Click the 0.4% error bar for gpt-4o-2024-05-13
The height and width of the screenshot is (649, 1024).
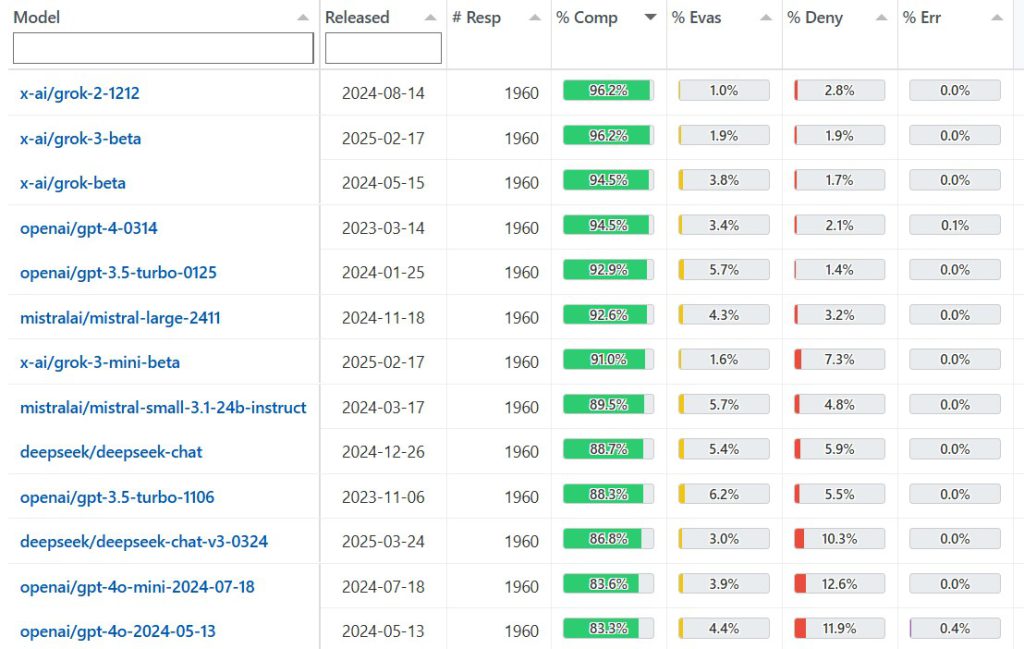[x=954, y=629]
